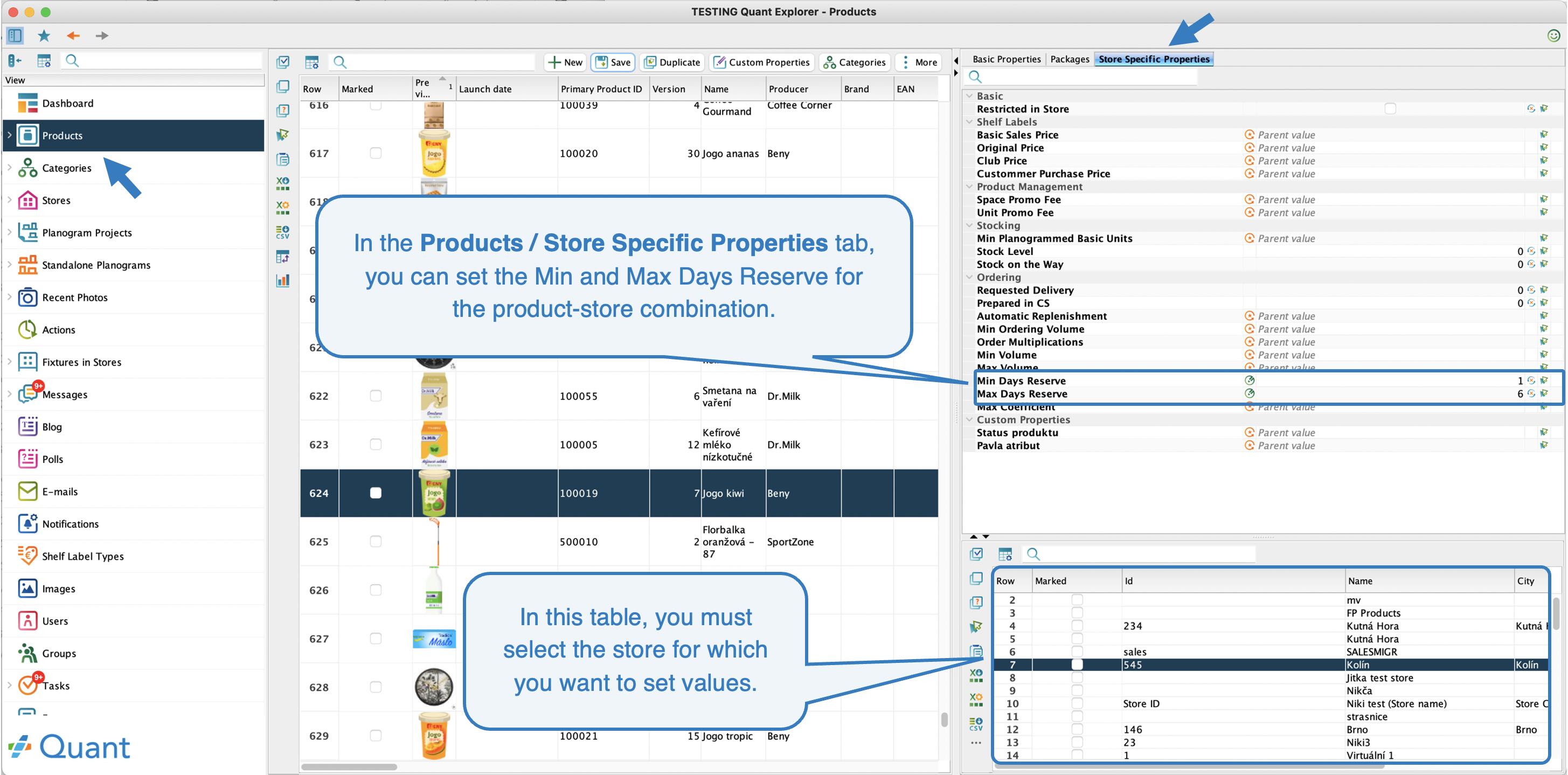Click the Jogo ananas product thumbnail

(x=434, y=153)
